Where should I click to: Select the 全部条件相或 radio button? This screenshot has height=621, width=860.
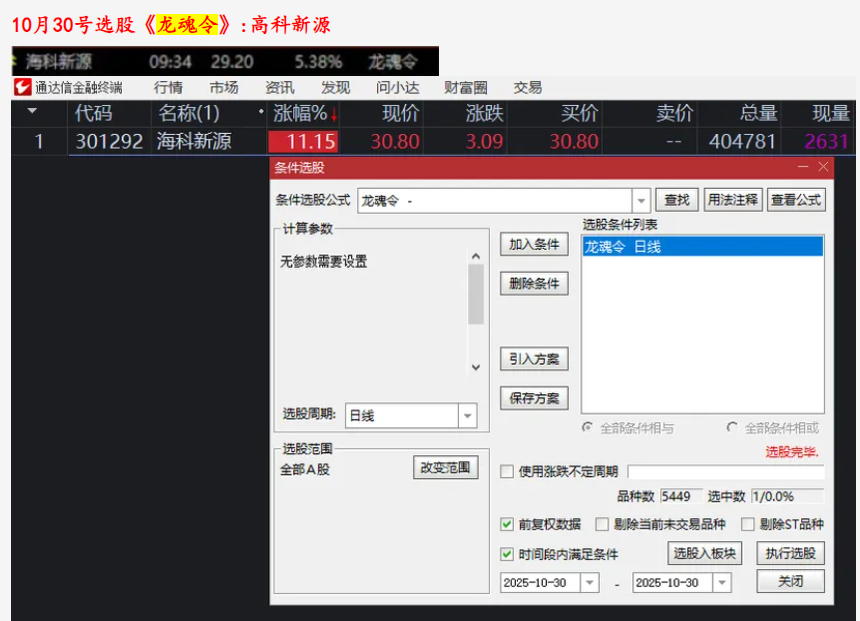point(733,428)
